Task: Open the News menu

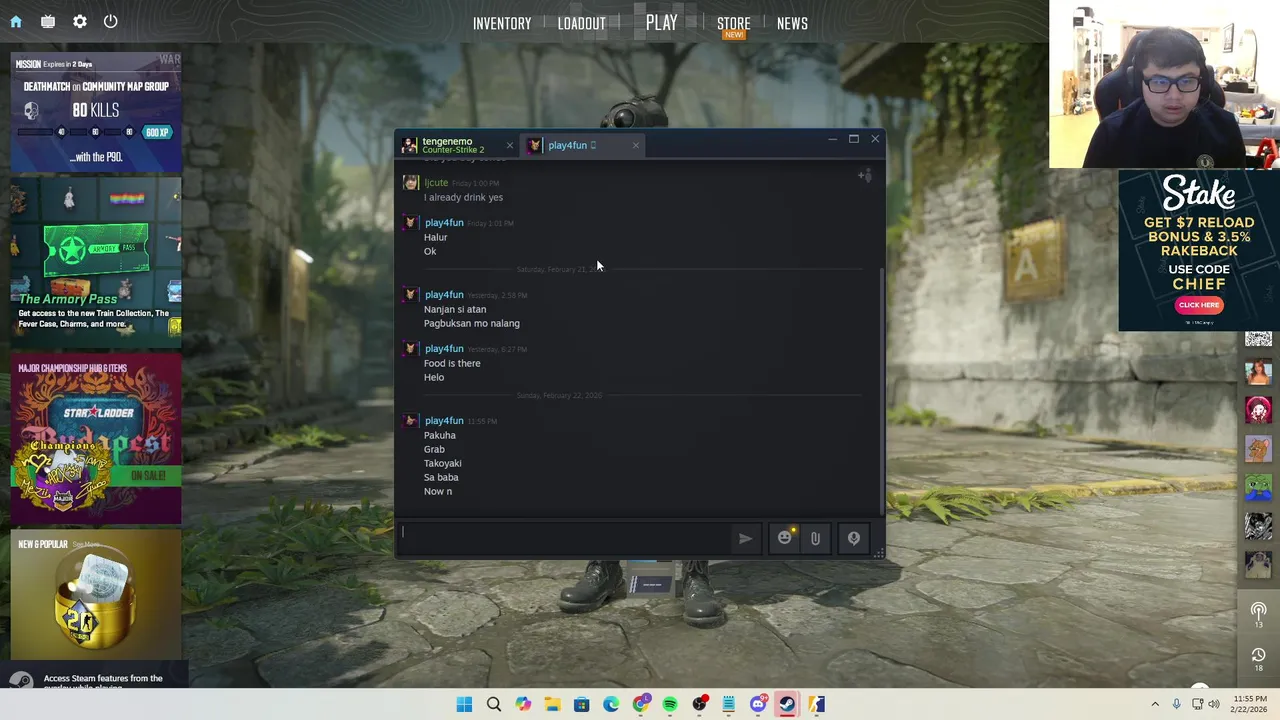Action: point(792,23)
